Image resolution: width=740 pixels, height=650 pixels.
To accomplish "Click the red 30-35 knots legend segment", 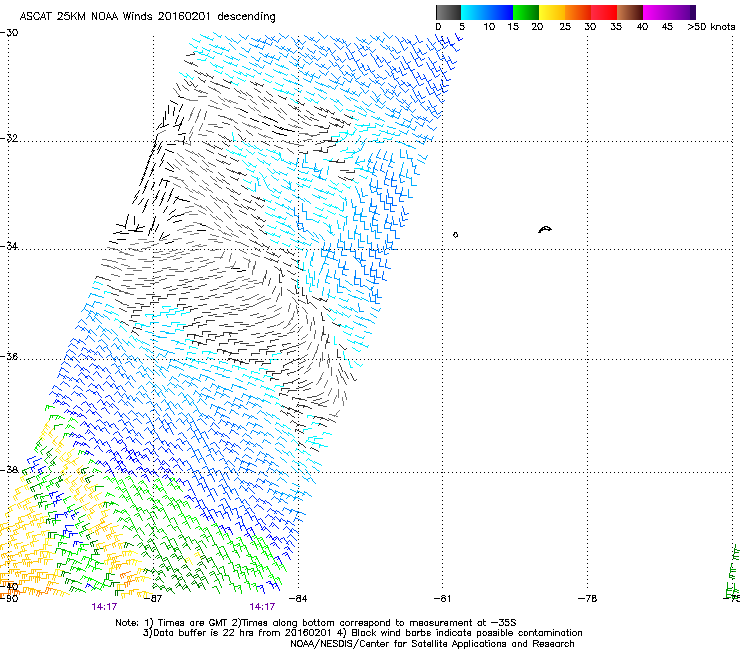I will [x=604, y=12].
